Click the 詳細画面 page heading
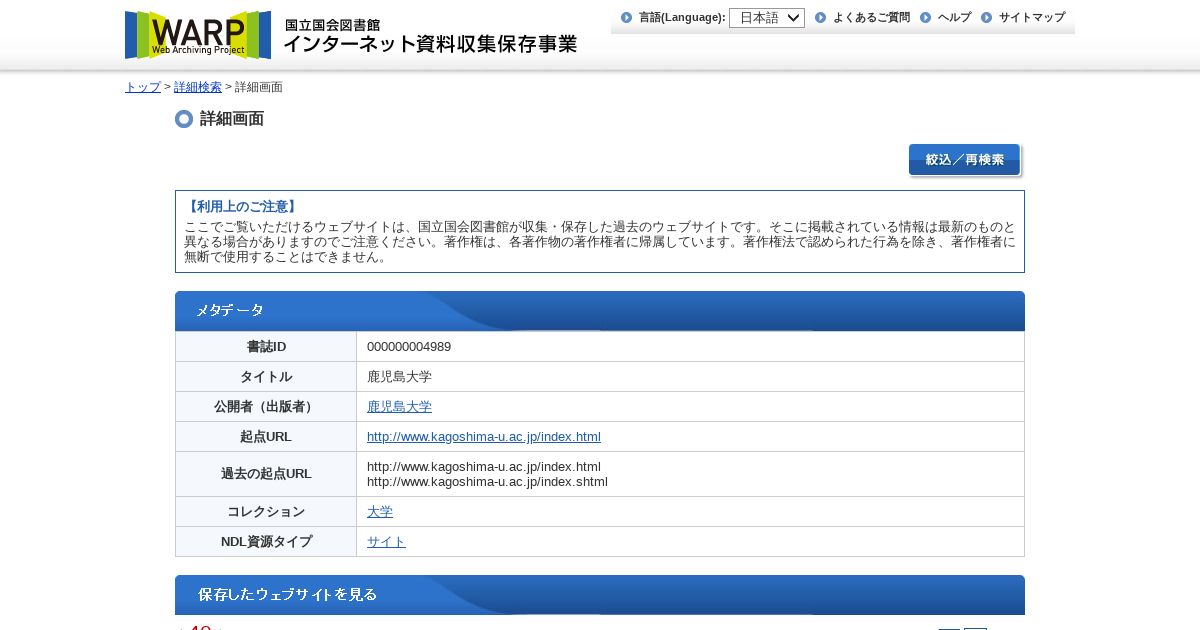The image size is (1200, 630). [x=232, y=119]
